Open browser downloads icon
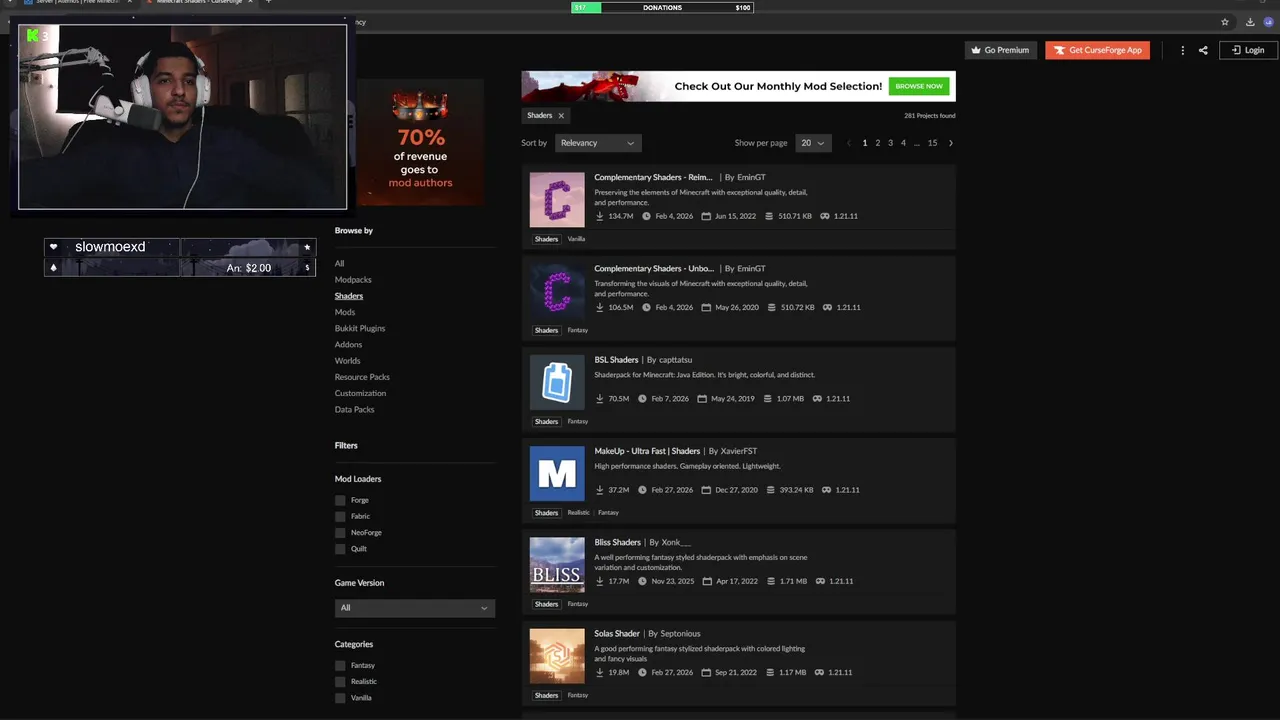Viewport: 1280px width, 720px height. (x=1250, y=22)
